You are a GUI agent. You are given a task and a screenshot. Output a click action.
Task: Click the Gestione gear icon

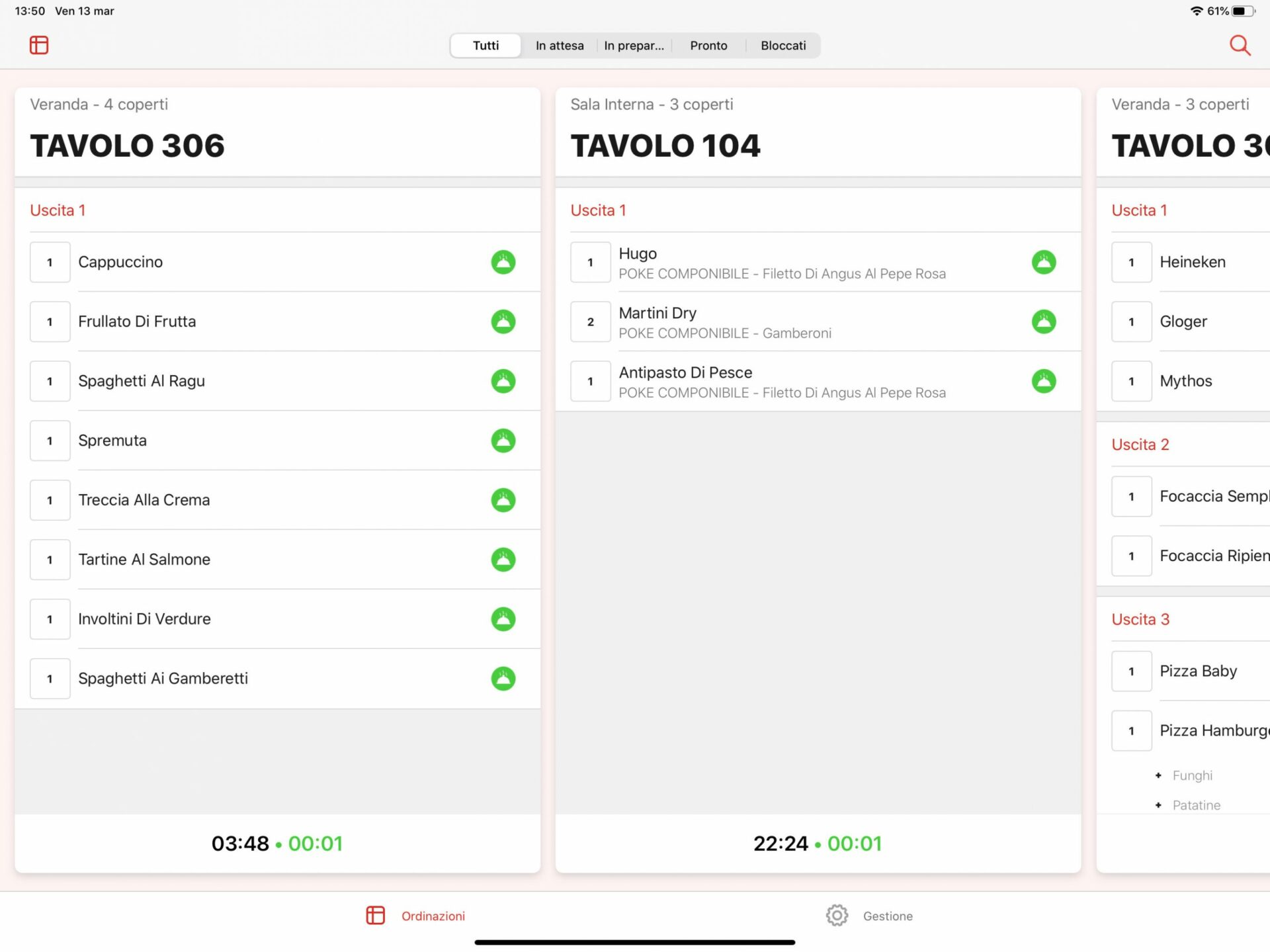pyautogui.click(x=837, y=916)
